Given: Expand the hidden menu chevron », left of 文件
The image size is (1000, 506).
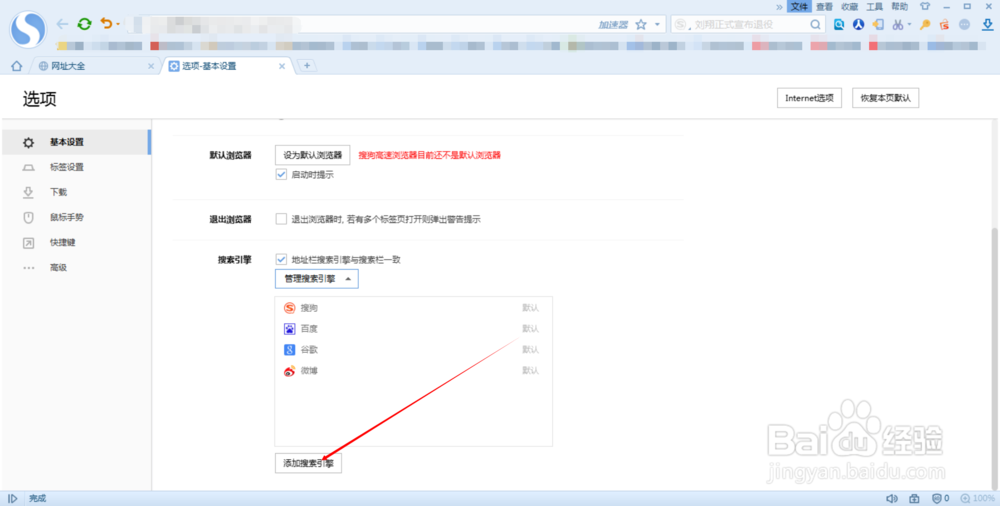Looking at the screenshot, I should coord(779,7).
